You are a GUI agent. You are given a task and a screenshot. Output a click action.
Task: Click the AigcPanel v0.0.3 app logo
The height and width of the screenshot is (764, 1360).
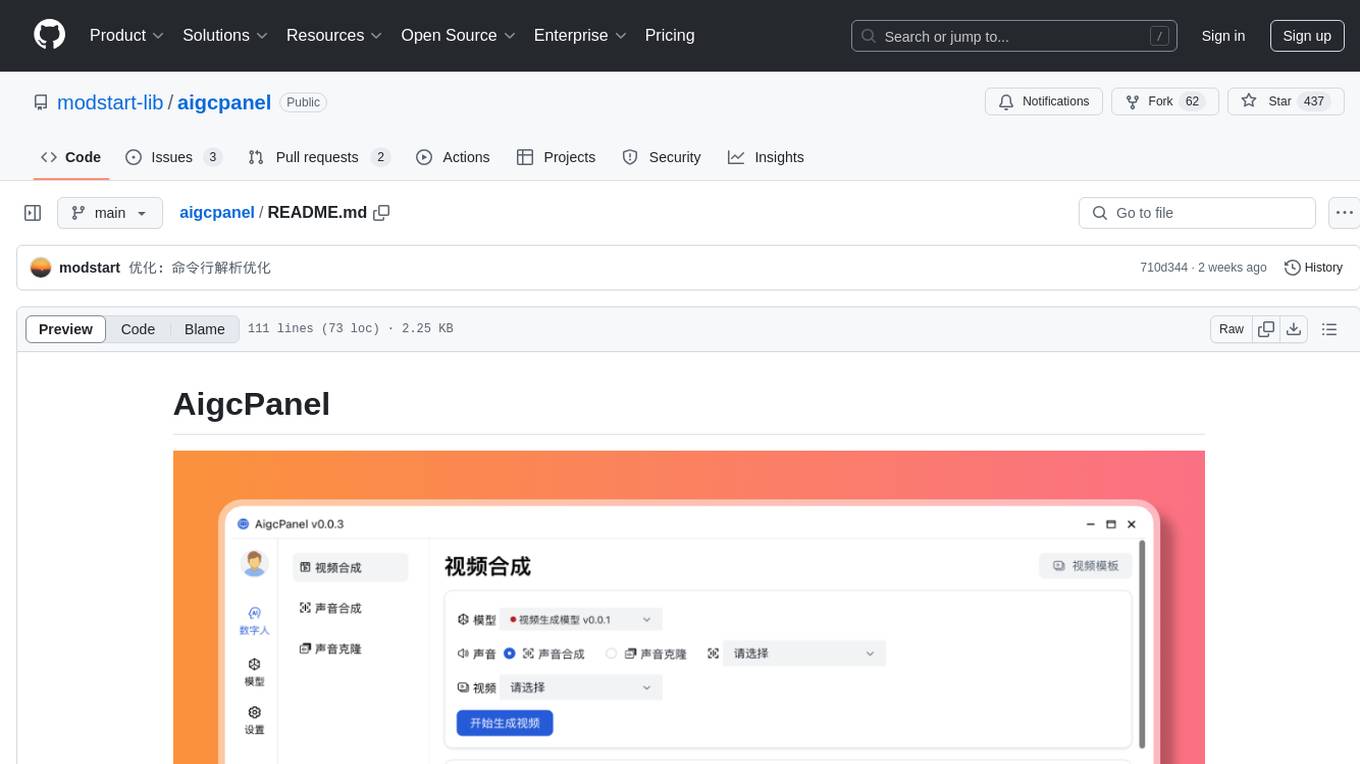[243, 524]
